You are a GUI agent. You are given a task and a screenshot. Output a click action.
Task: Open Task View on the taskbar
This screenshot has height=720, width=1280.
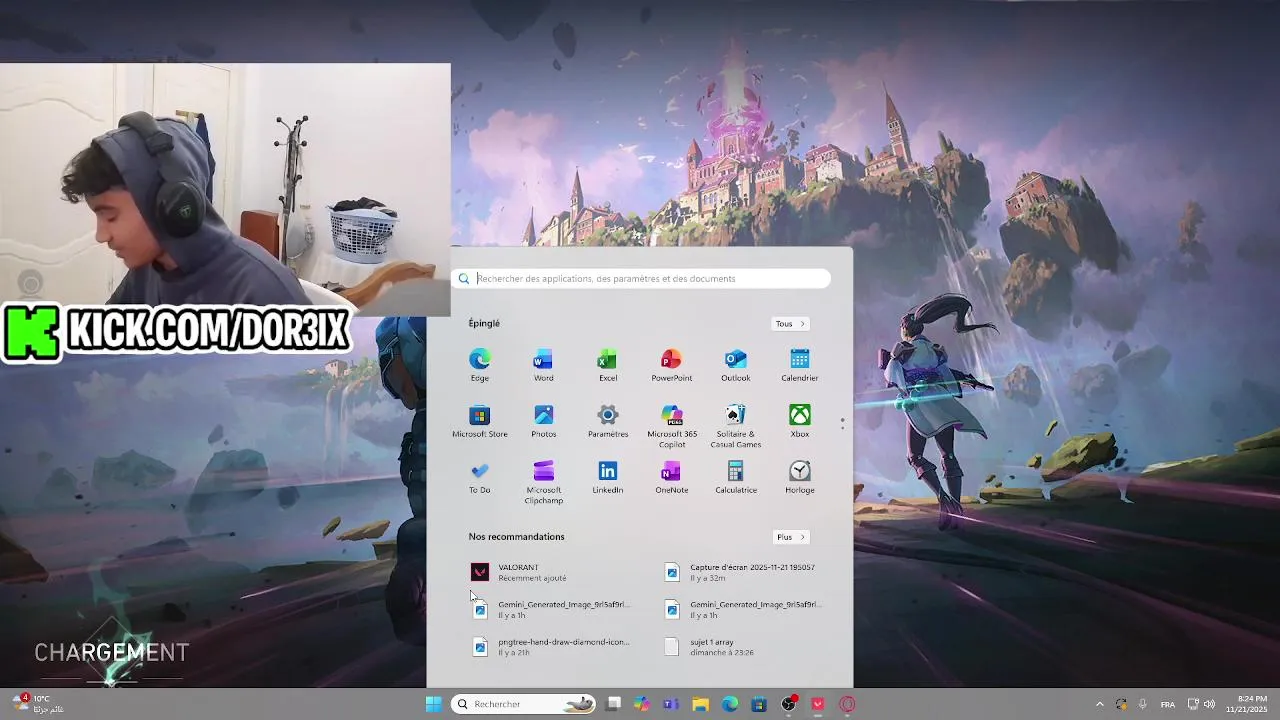(614, 704)
